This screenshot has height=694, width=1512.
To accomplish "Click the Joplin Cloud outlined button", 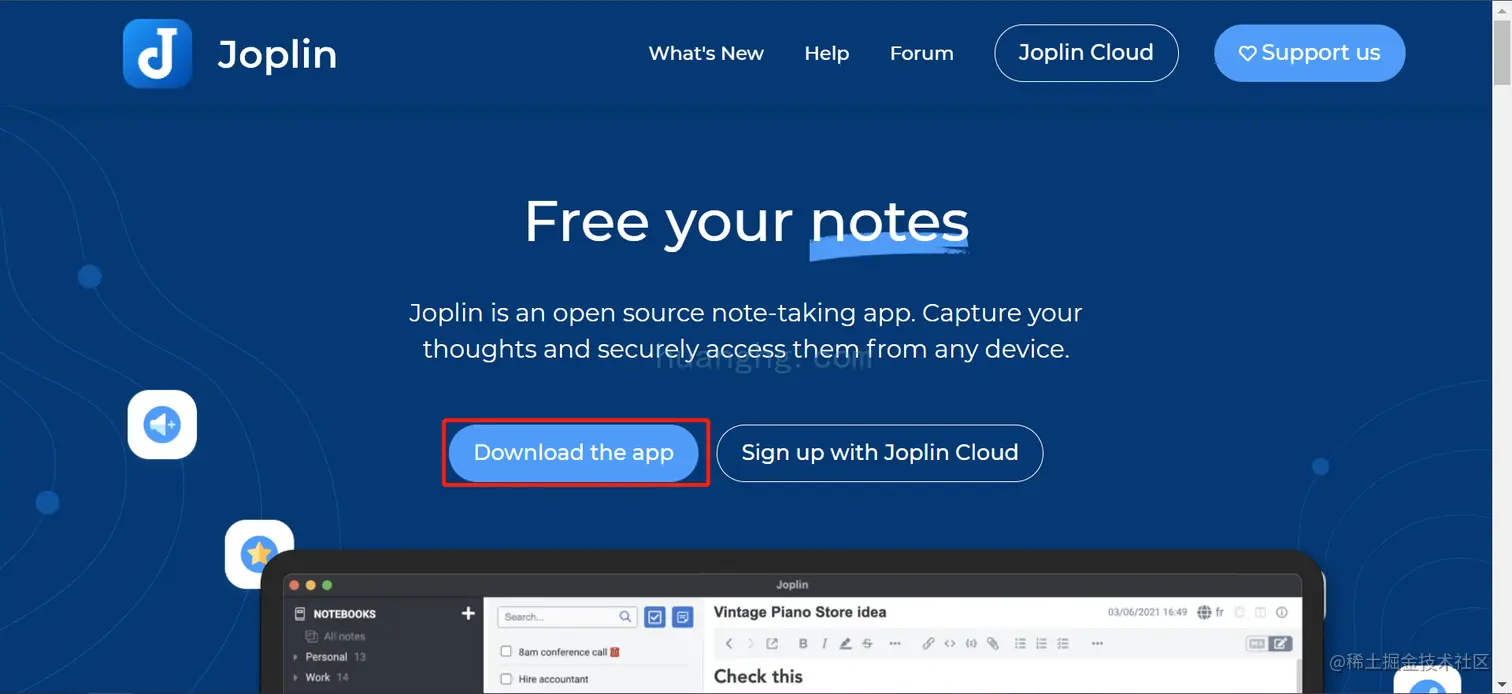I will tap(1086, 53).
